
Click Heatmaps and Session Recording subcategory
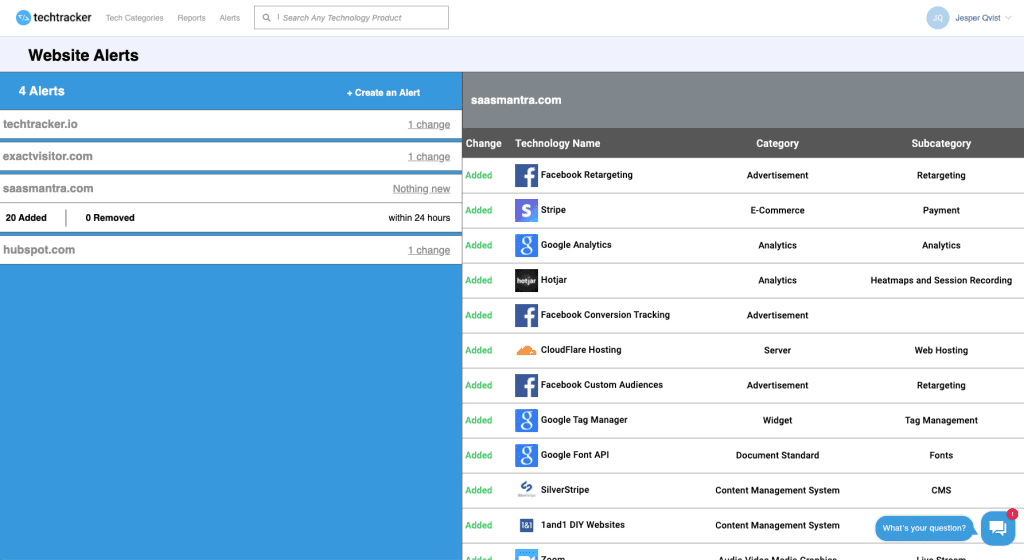click(941, 281)
